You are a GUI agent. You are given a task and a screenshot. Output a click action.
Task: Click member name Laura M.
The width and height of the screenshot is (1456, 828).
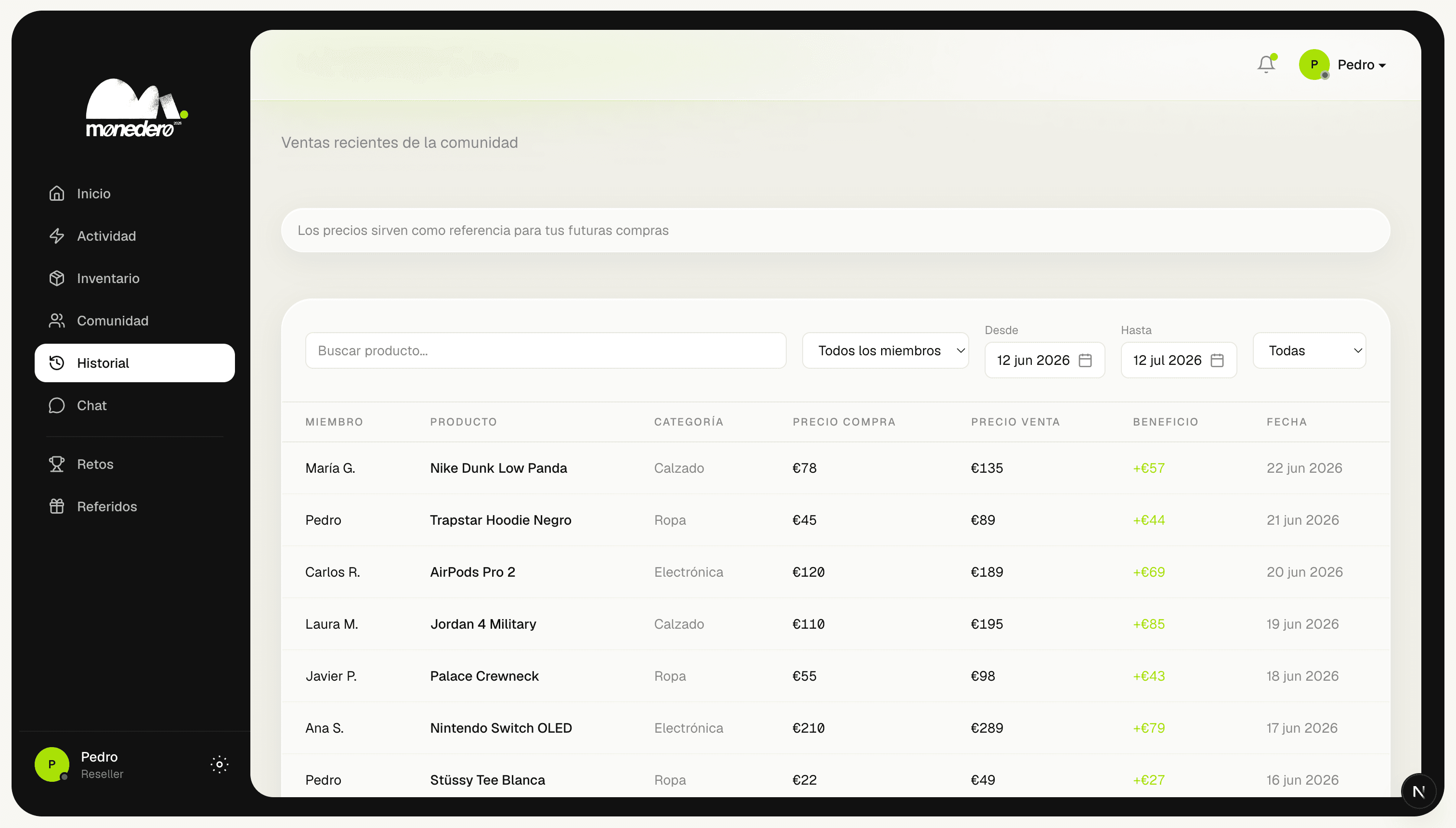[x=332, y=624]
